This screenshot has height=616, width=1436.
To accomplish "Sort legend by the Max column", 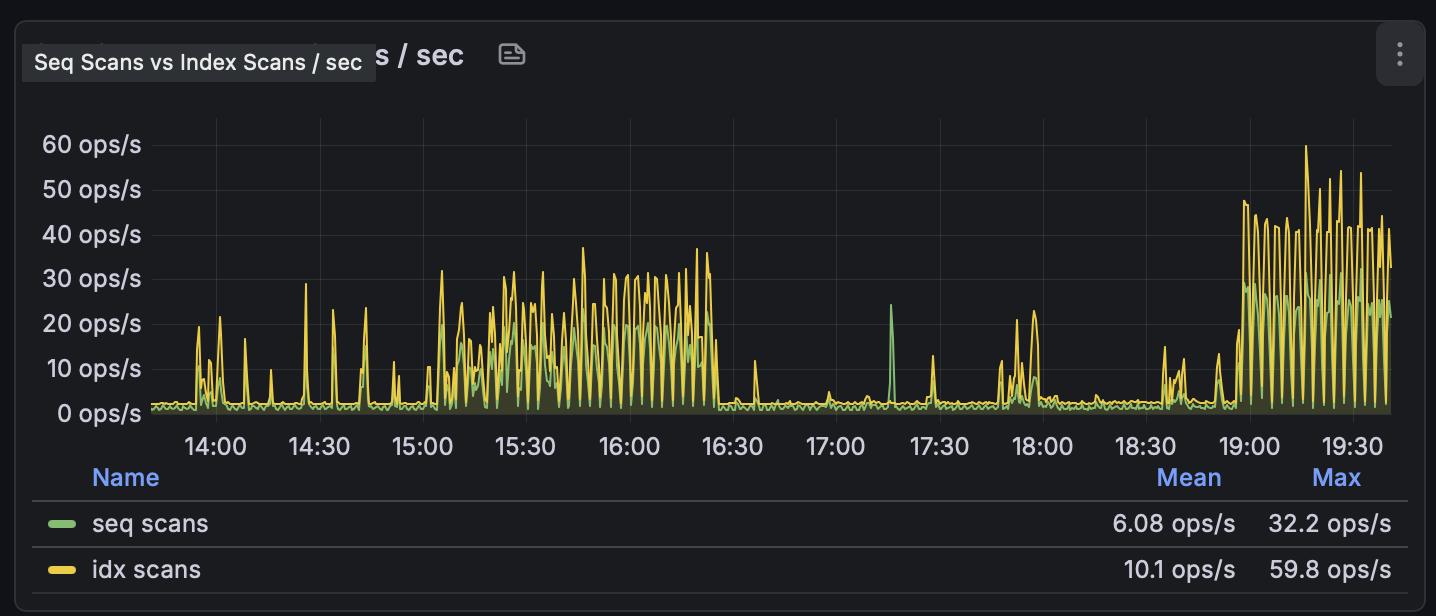I will point(1337,478).
